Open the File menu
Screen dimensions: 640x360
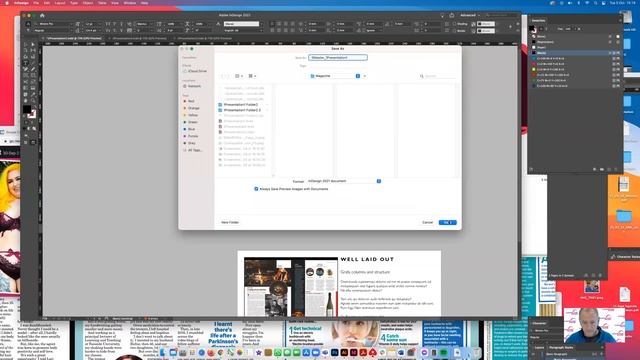pos(36,3)
